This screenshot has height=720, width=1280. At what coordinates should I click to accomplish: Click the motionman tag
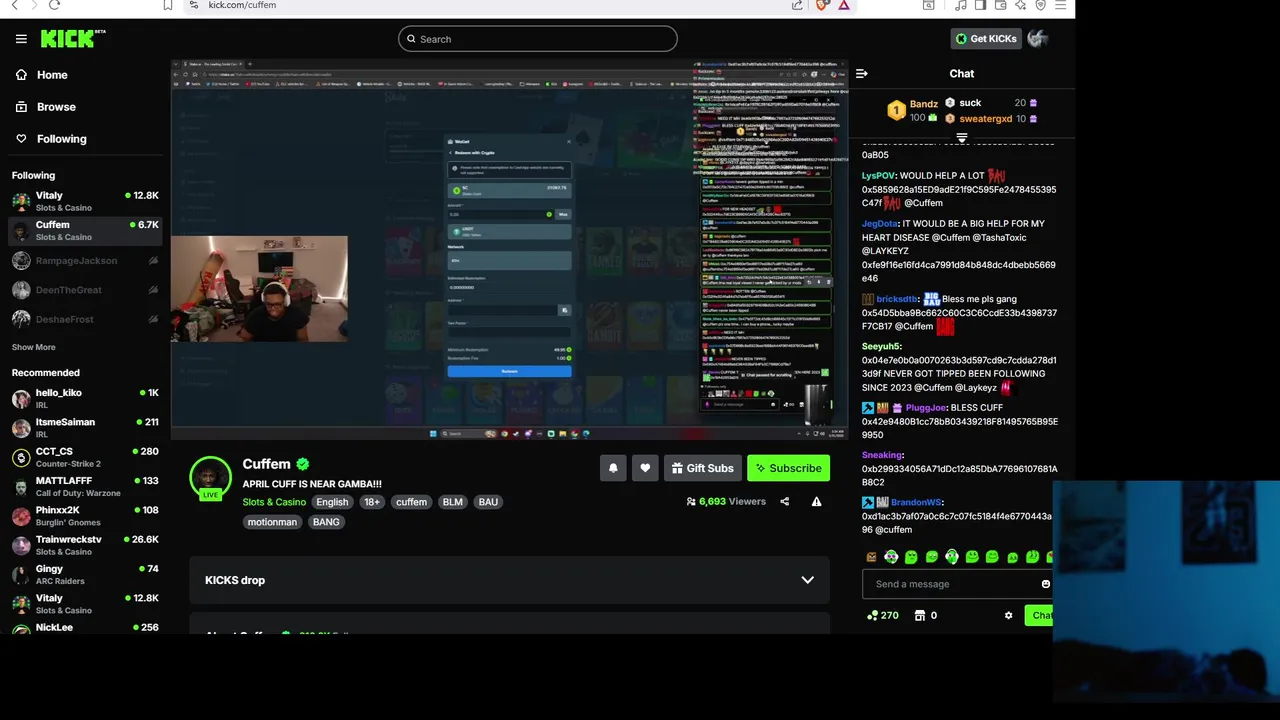click(x=272, y=522)
